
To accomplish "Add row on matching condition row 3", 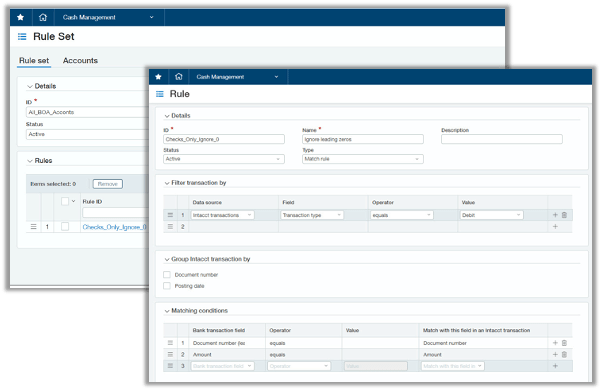I will tap(555, 366).
